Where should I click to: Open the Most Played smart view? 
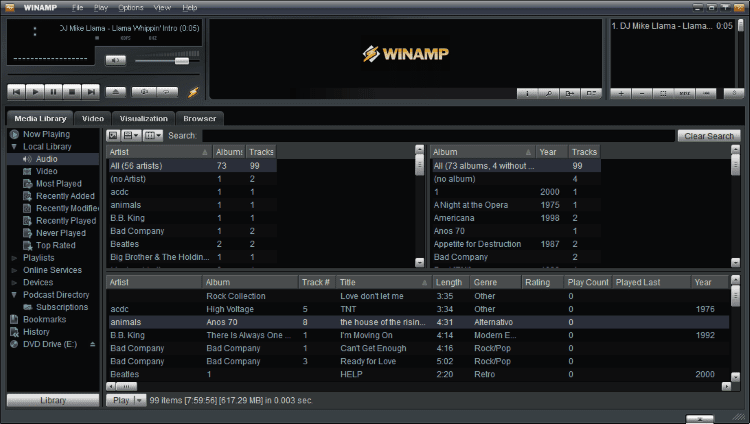pyautogui.click(x=58, y=183)
